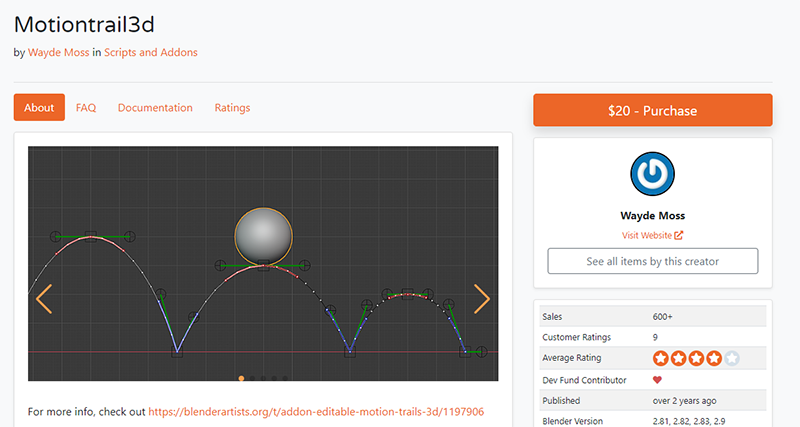Open the About tab
Screen dimensions: 800x427
pos(39,108)
